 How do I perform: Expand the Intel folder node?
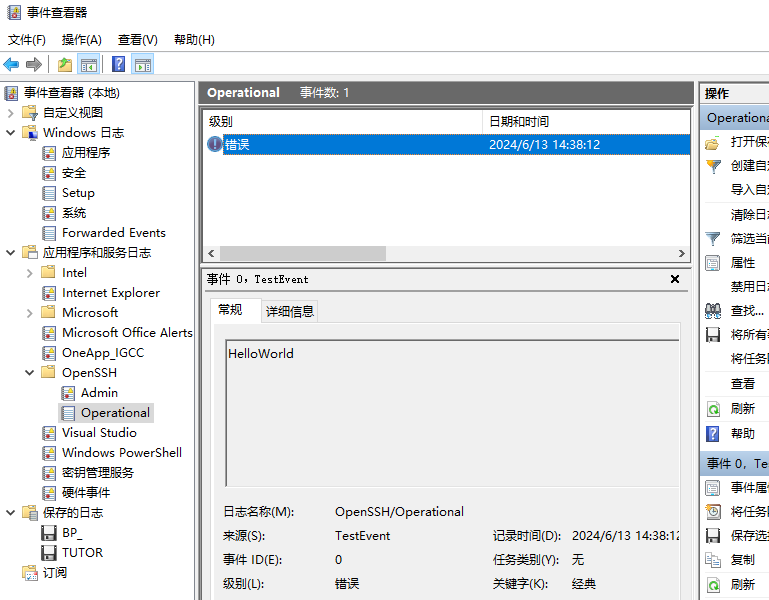29,273
